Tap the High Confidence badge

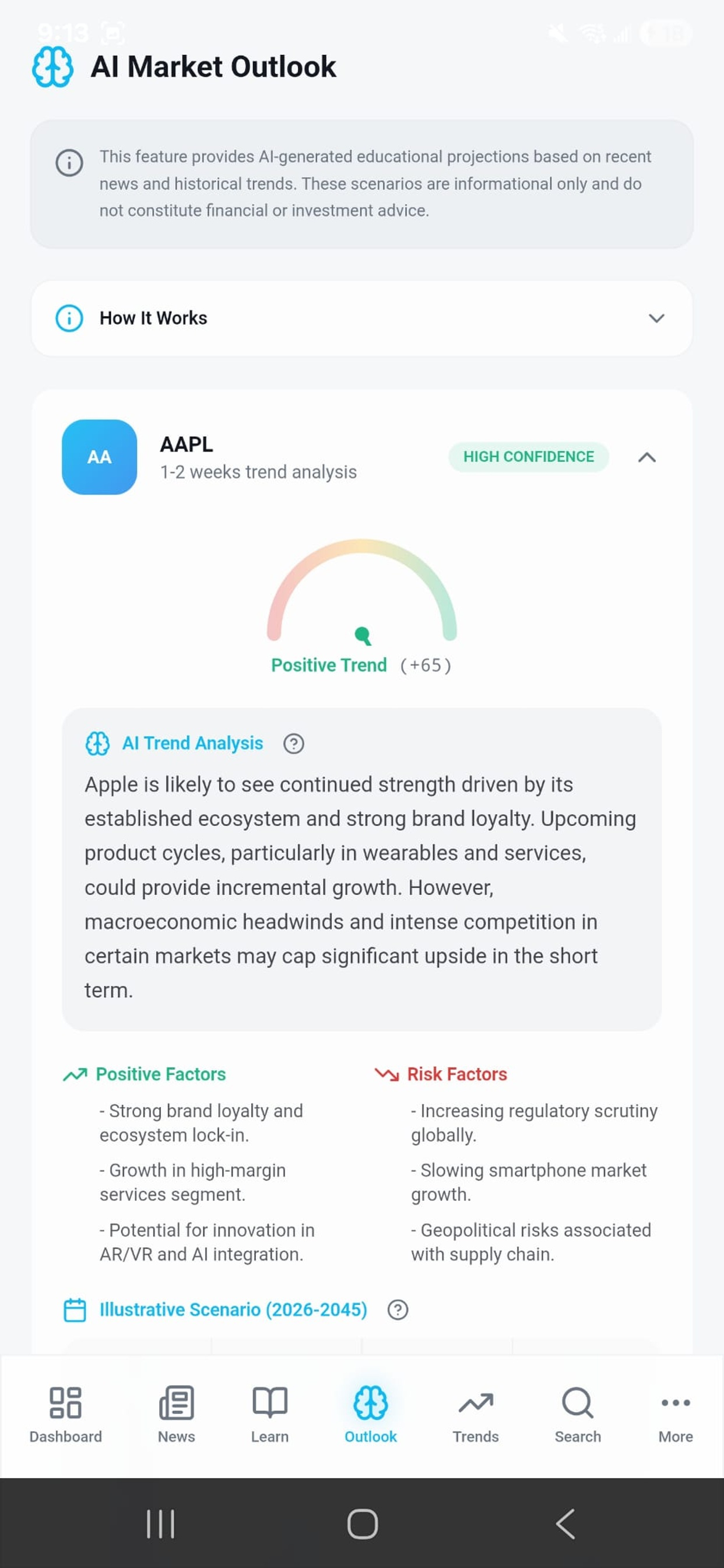point(528,457)
